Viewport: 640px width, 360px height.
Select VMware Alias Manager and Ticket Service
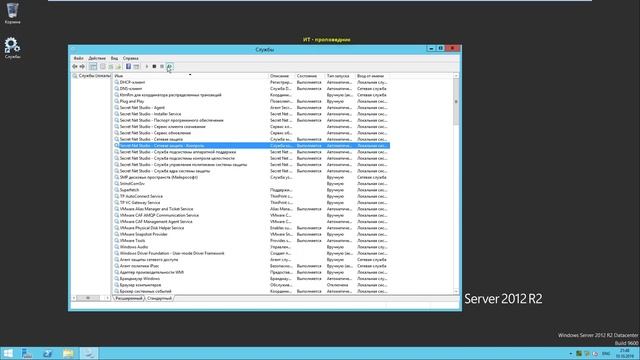point(251,209)
